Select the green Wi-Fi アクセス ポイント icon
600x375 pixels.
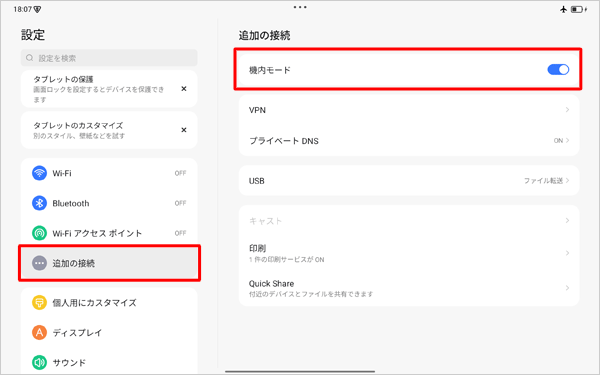point(39,233)
